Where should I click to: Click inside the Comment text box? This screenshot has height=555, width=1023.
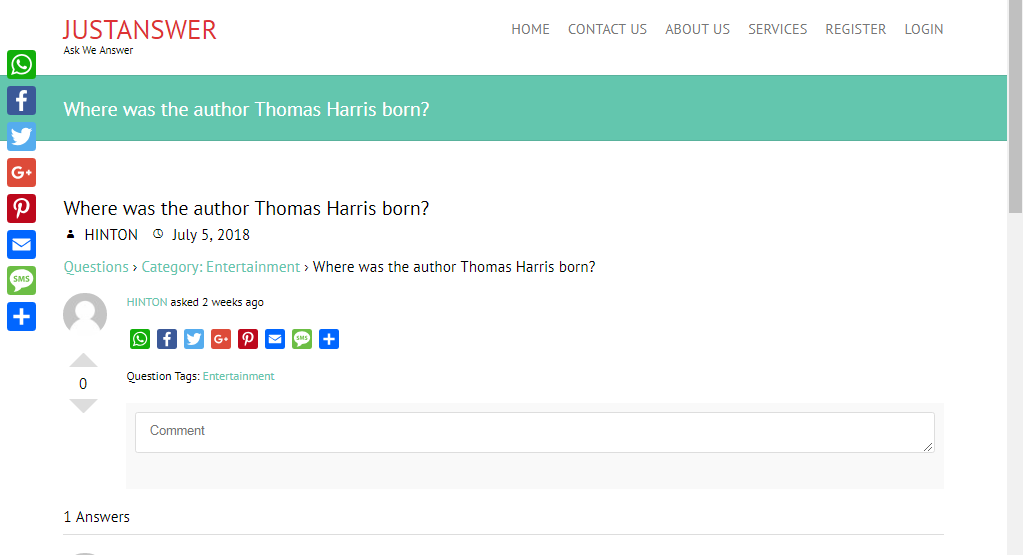[534, 432]
